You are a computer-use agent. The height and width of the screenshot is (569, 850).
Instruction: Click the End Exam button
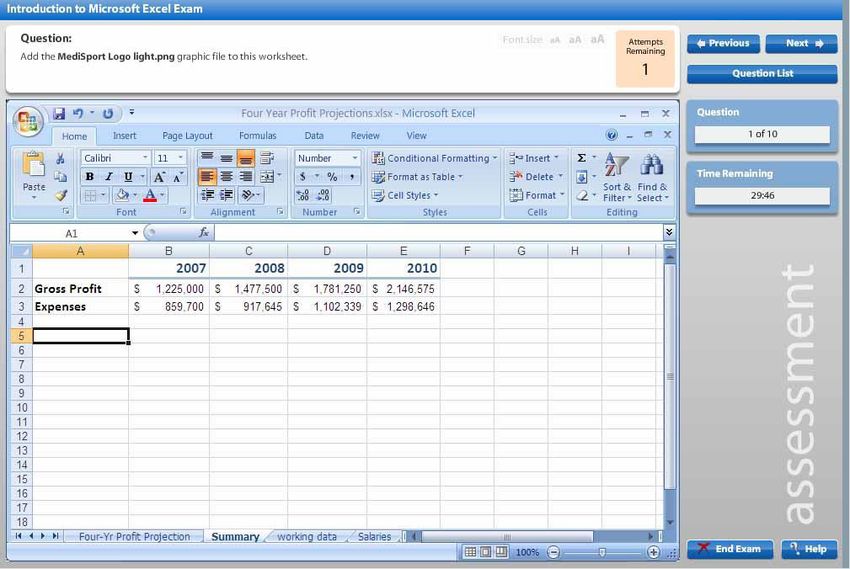731,549
